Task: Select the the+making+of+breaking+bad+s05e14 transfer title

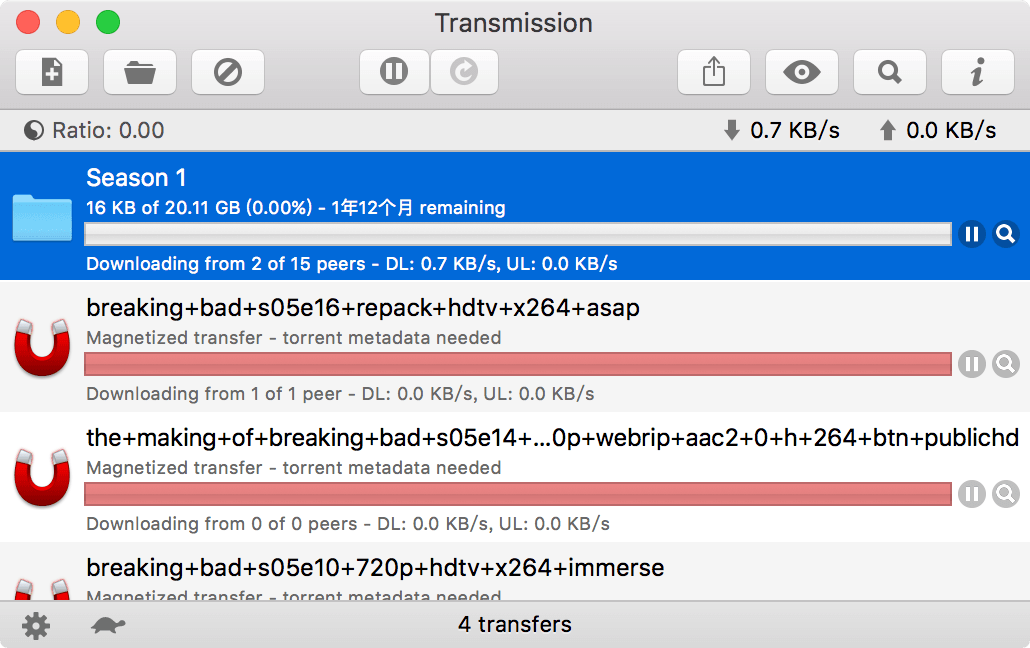Action: click(552, 438)
